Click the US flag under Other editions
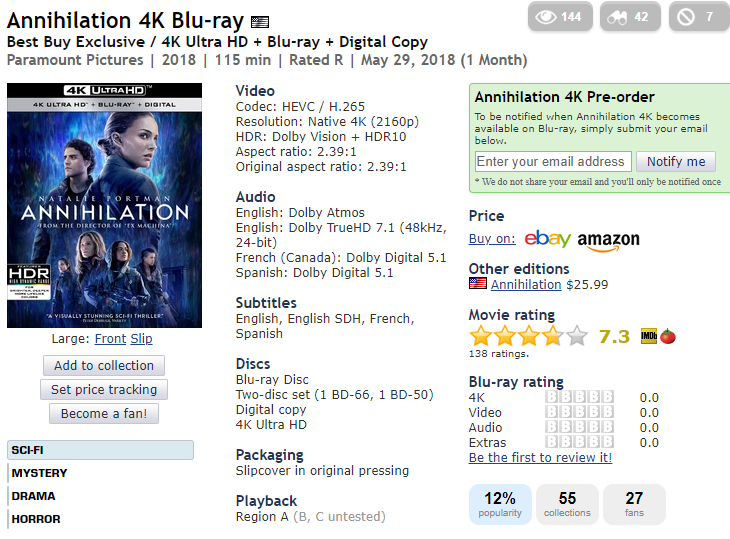This screenshot has width=730, height=539. (x=478, y=283)
